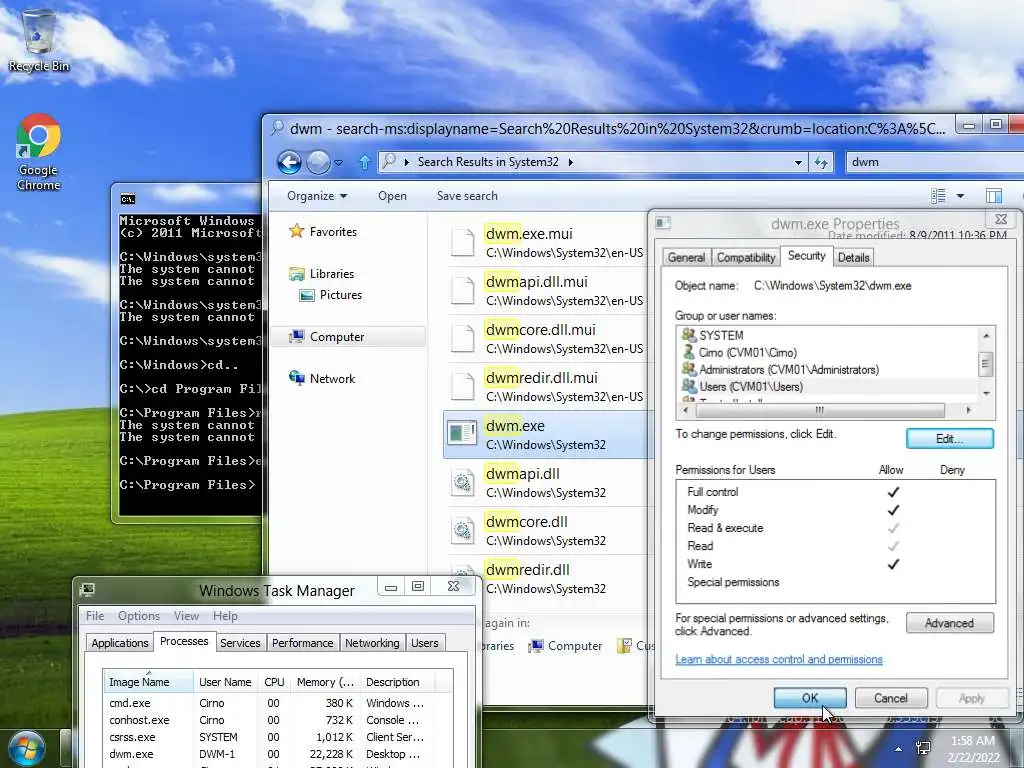
Task: Switch to Networking tab in Task Manager
Action: pos(372,643)
